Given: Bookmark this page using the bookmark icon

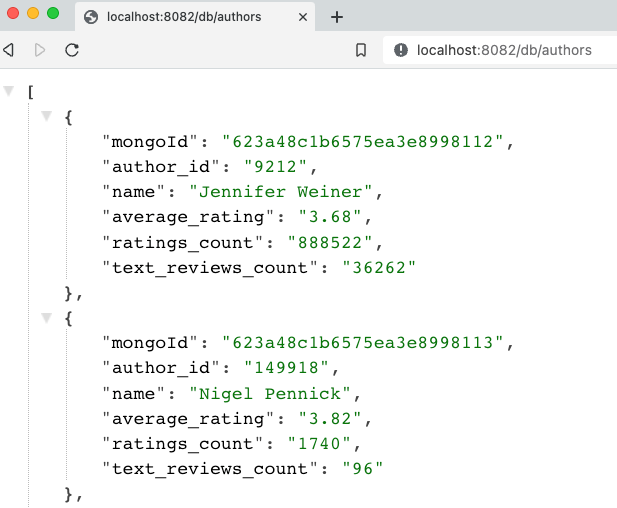Looking at the screenshot, I should coord(361,50).
